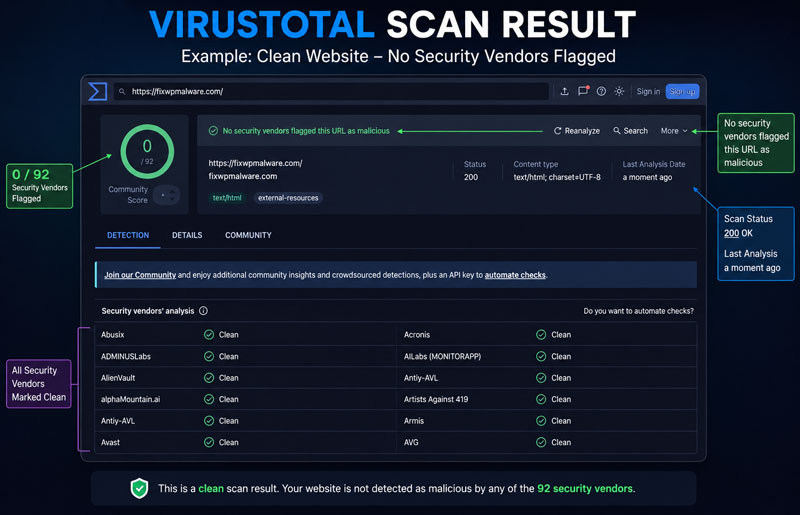This screenshot has height=515, width=800.
Task: Click the text/html tag
Action: 227,198
